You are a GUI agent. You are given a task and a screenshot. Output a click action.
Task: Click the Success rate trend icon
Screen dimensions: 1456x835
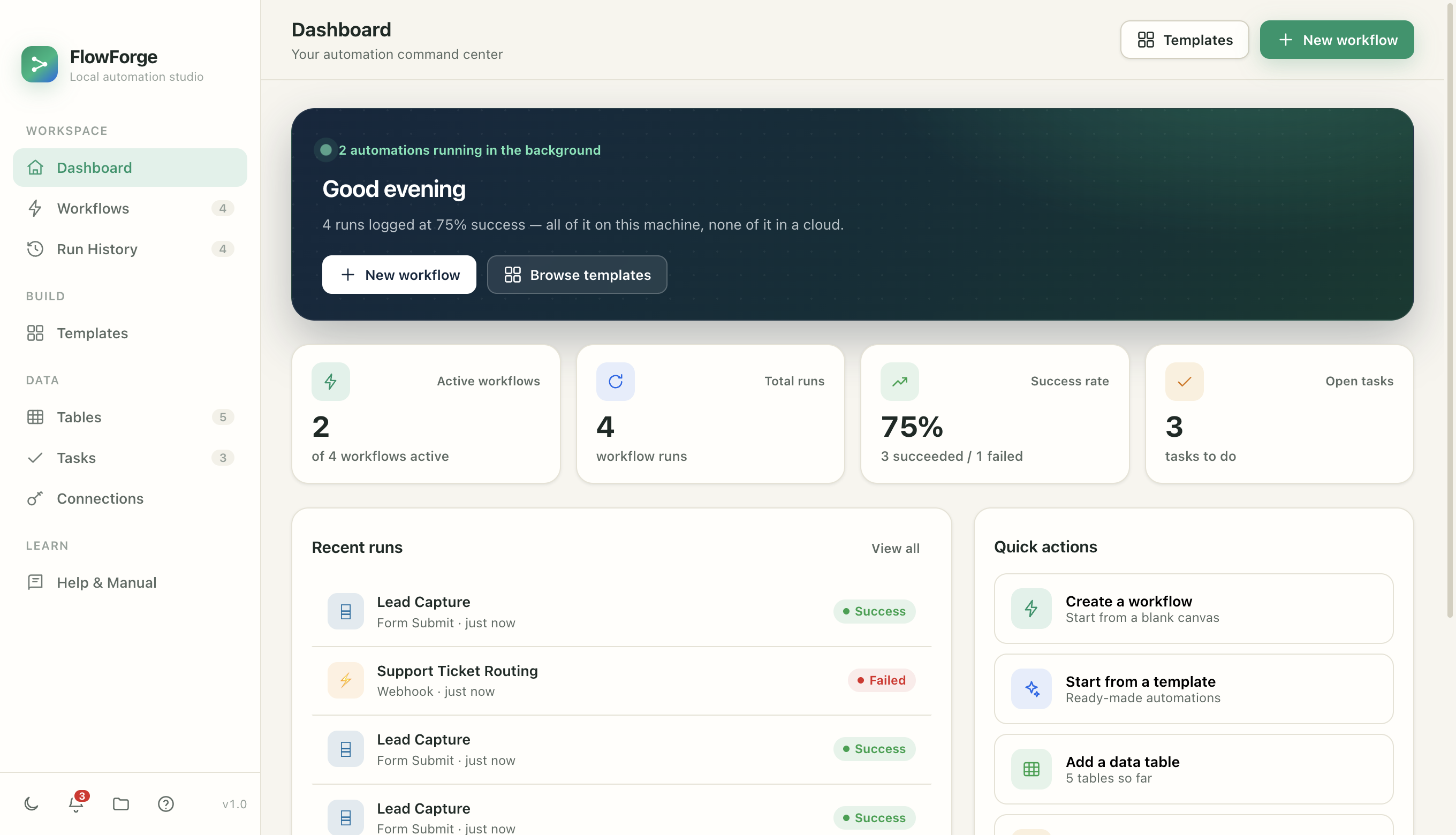click(x=900, y=381)
